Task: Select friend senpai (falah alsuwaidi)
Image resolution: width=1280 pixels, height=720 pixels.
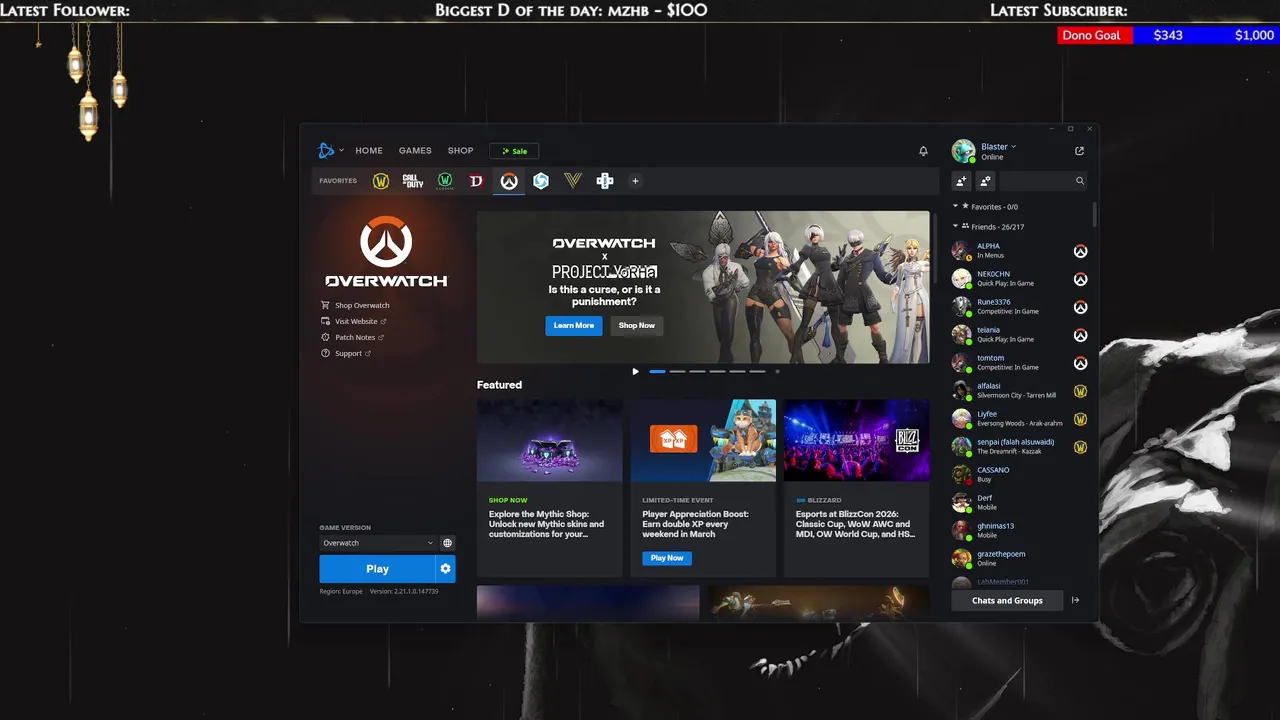Action: click(x=1020, y=447)
